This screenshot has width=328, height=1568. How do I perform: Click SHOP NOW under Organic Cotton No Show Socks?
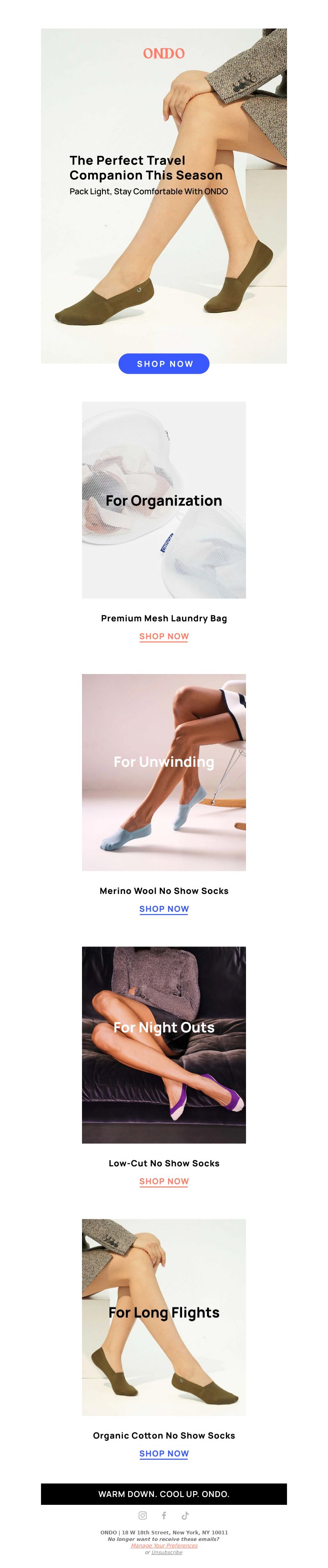tap(164, 1453)
